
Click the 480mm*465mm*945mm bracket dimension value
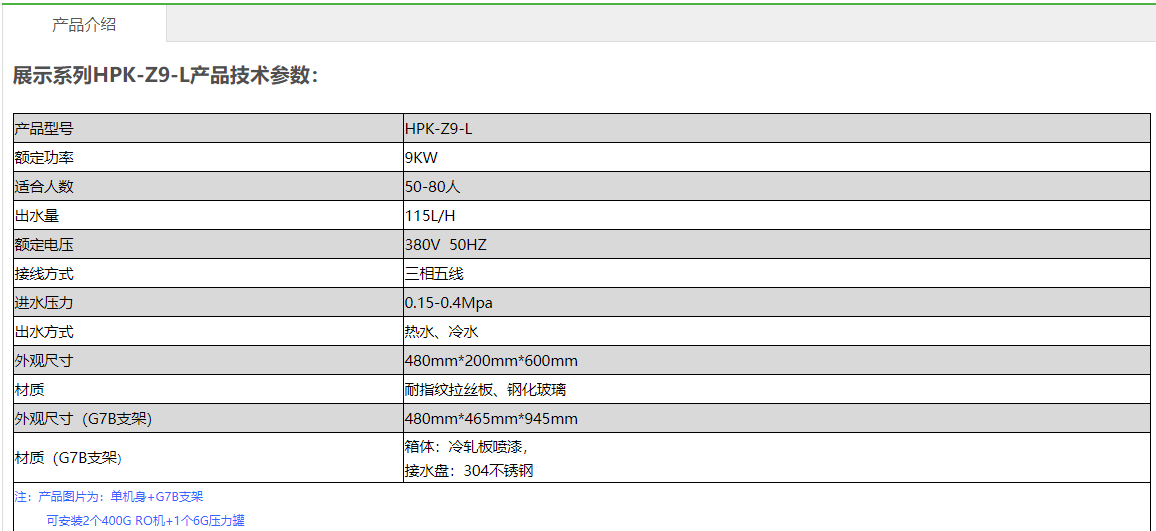490,419
